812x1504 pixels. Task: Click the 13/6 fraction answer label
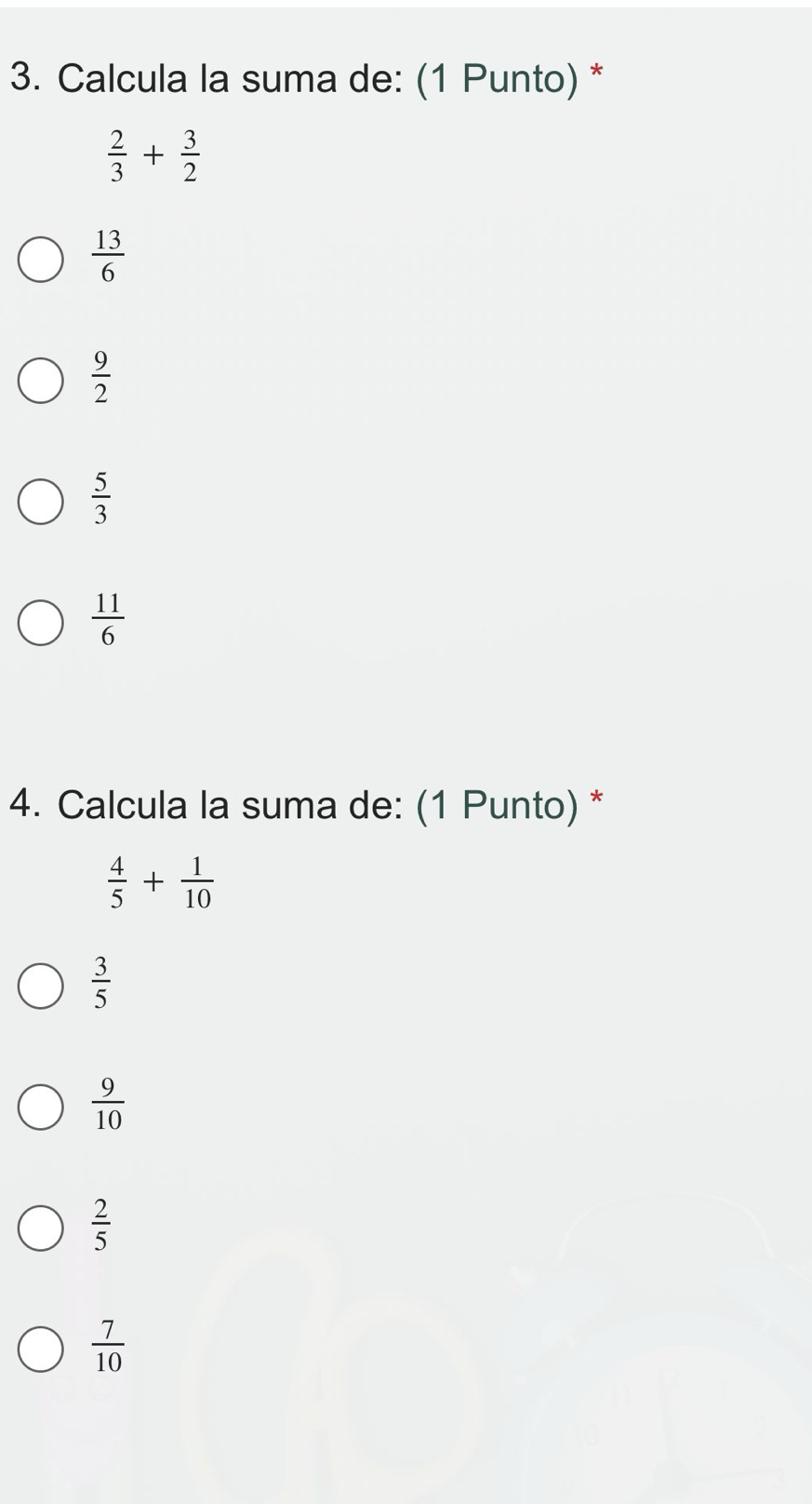(108, 256)
